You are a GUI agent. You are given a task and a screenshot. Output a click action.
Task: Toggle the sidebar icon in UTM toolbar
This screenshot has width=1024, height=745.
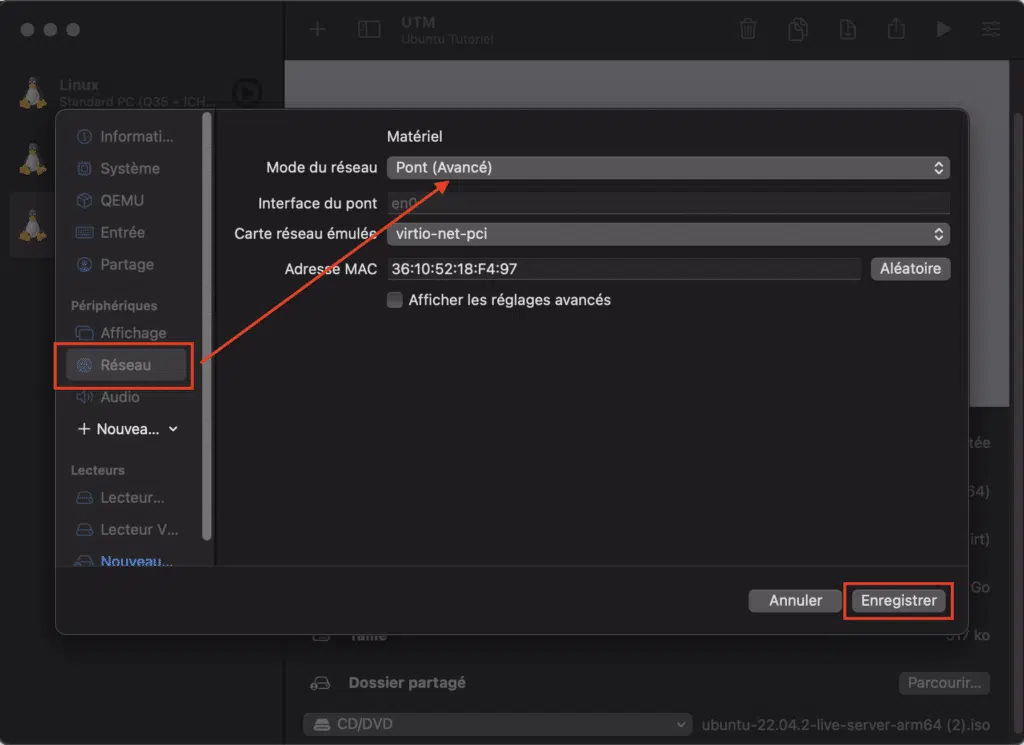point(369,29)
